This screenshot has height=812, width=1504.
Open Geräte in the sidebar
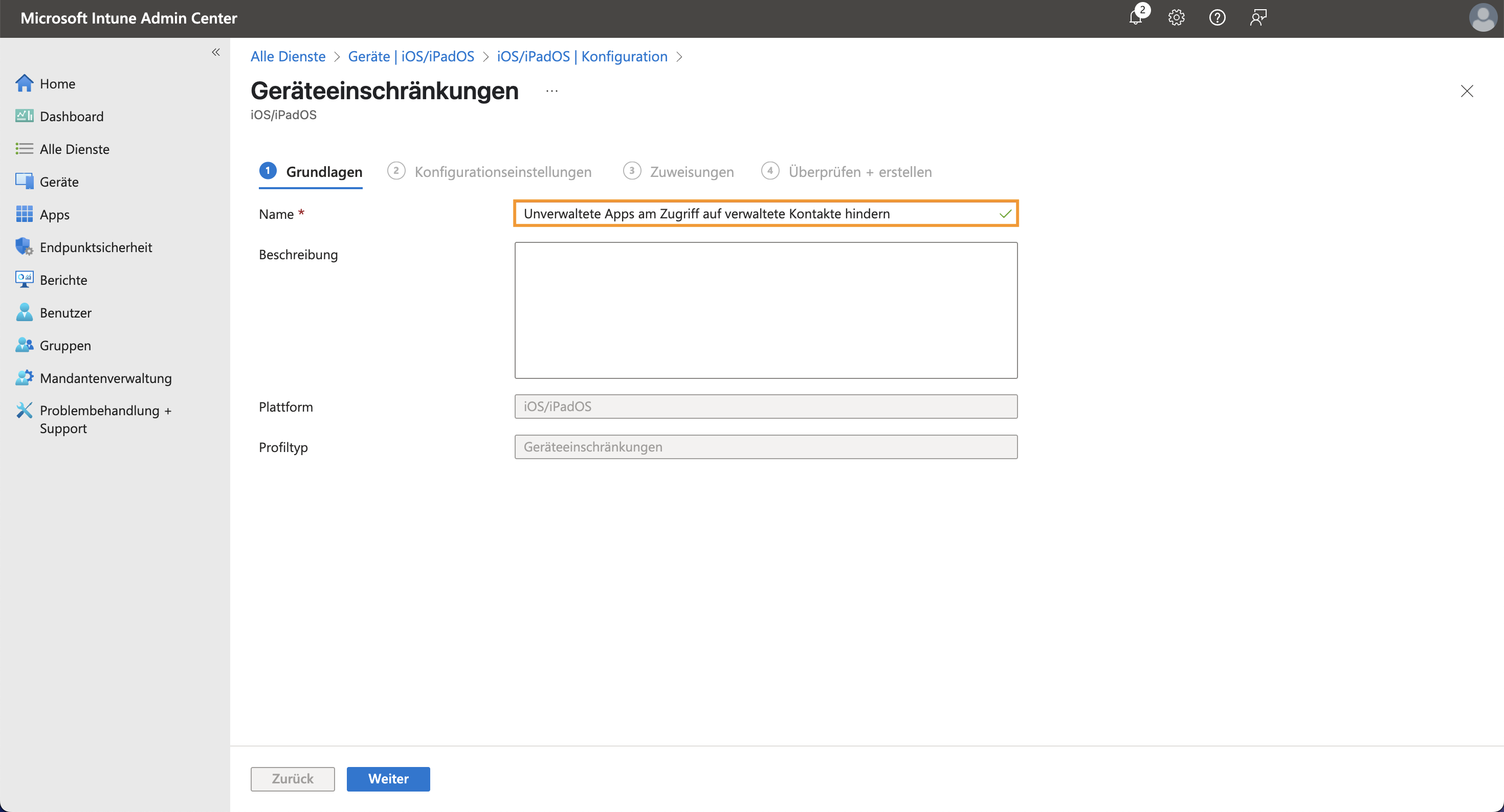pyautogui.click(x=59, y=182)
